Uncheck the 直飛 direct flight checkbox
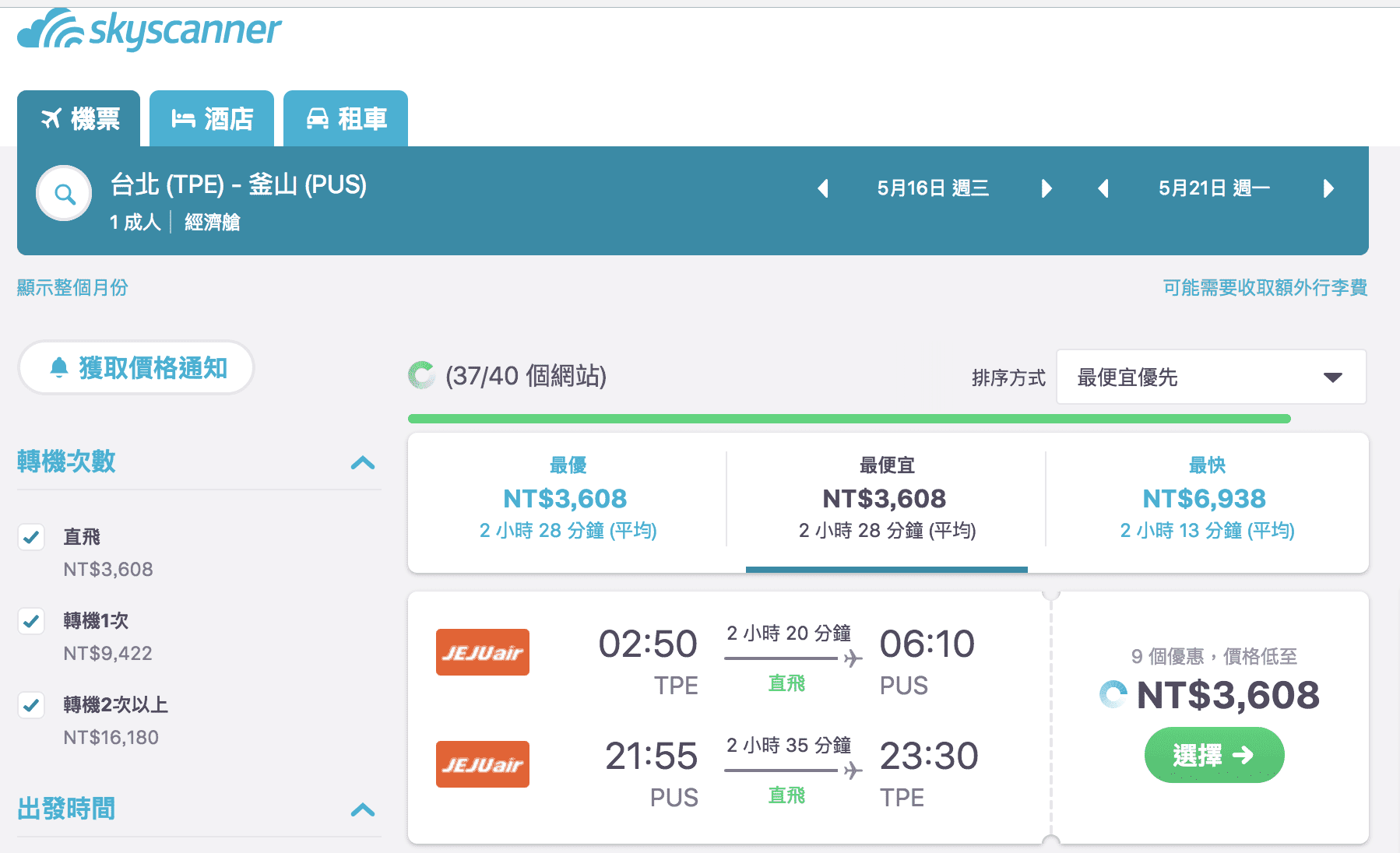 coord(31,537)
